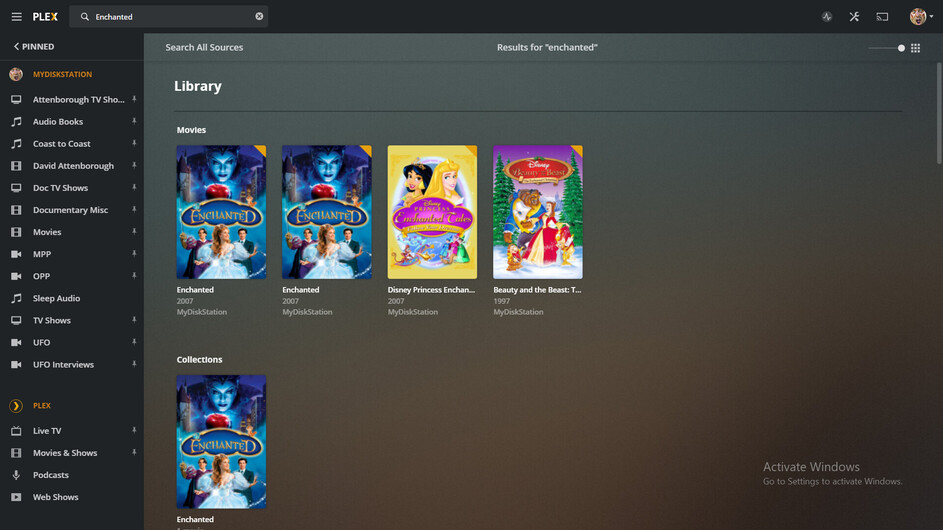Unpin Documentary Misc library
This screenshot has height=530, width=943.
[x=134, y=209]
